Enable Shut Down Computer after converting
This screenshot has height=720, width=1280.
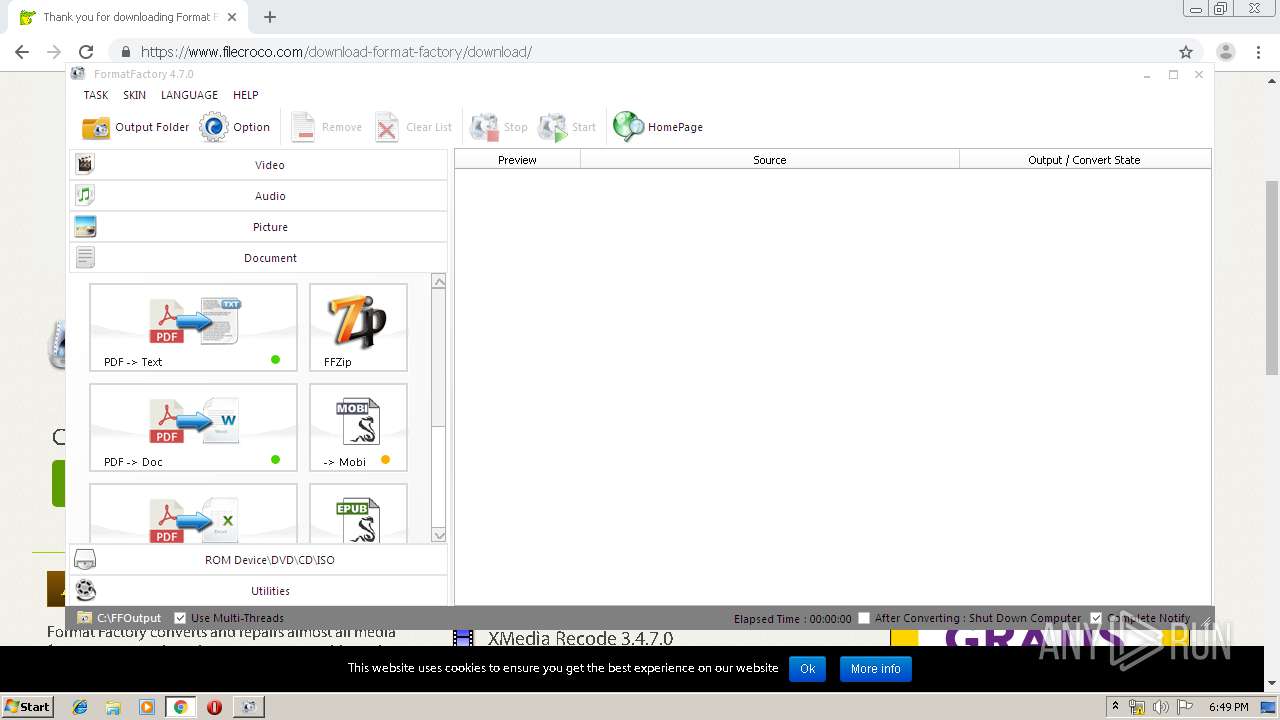click(864, 618)
